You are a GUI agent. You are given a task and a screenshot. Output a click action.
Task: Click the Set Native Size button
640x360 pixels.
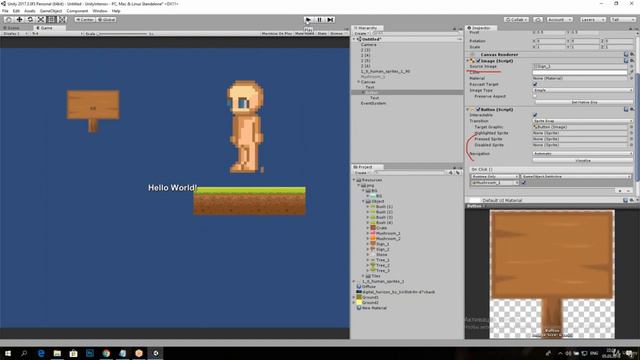584,102
